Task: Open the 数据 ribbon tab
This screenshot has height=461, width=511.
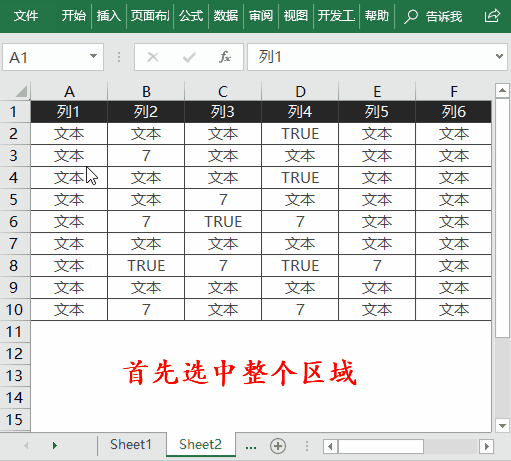Action: pos(226,16)
